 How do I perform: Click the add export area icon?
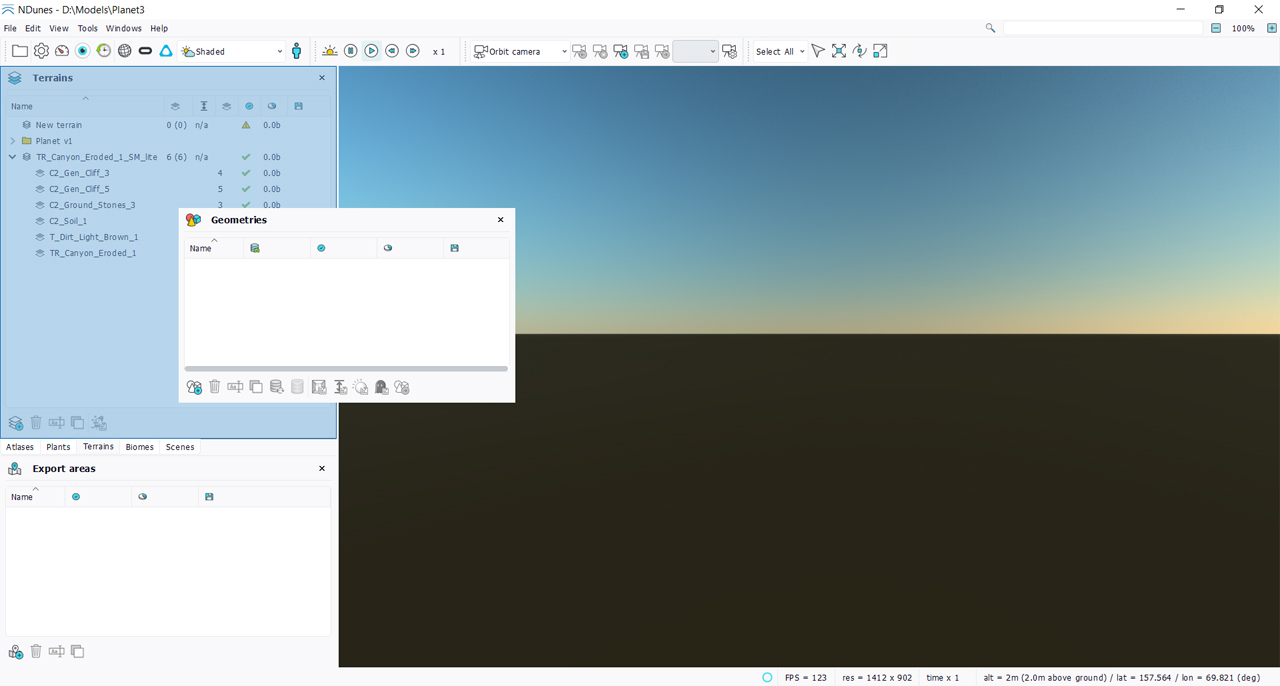coord(16,651)
